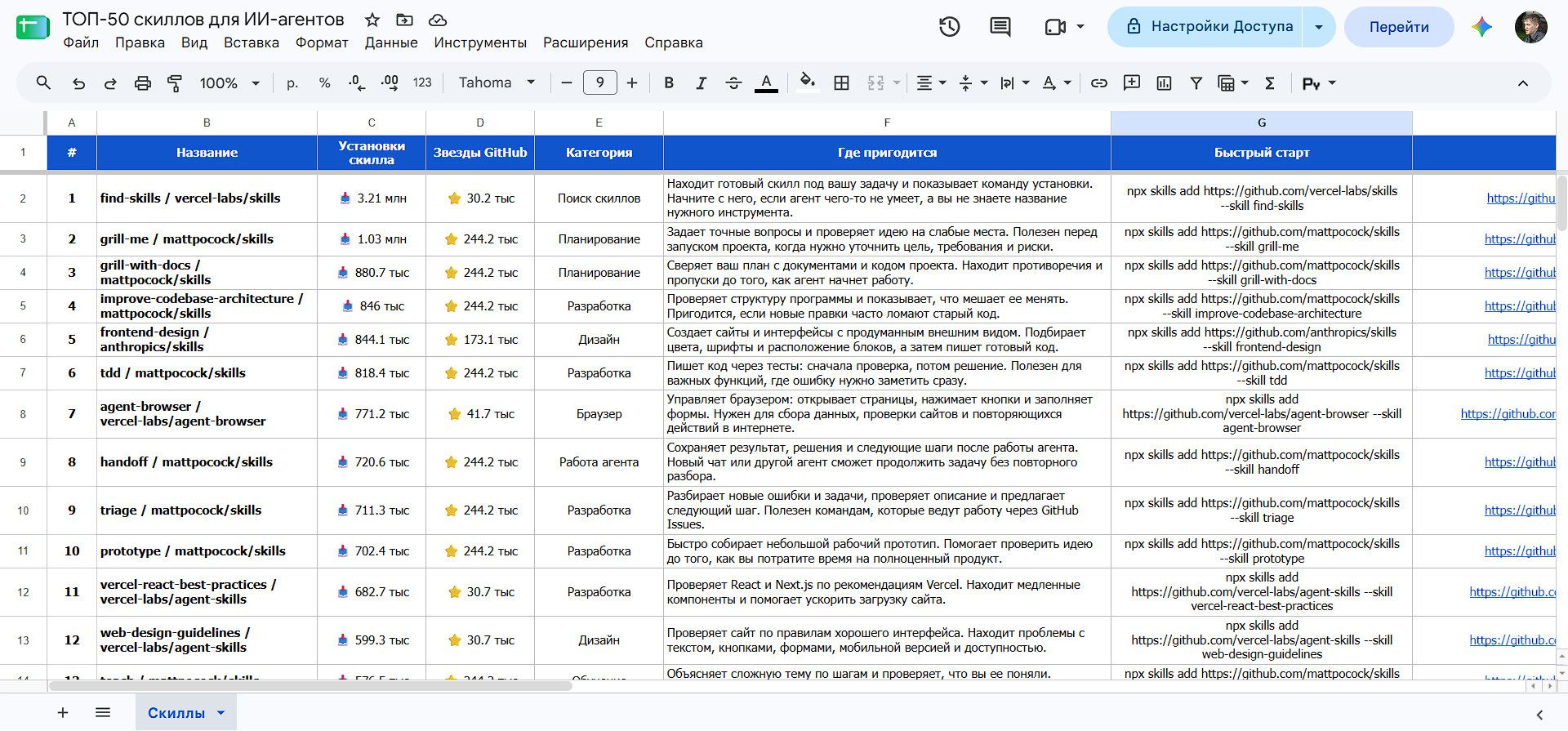Image resolution: width=1568 pixels, height=731 pixels.
Task: Redo the last action
Action: pyautogui.click(x=110, y=83)
